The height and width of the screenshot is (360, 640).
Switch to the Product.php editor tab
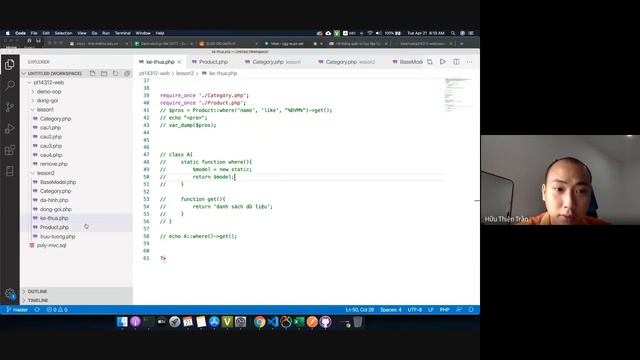pyautogui.click(x=213, y=62)
